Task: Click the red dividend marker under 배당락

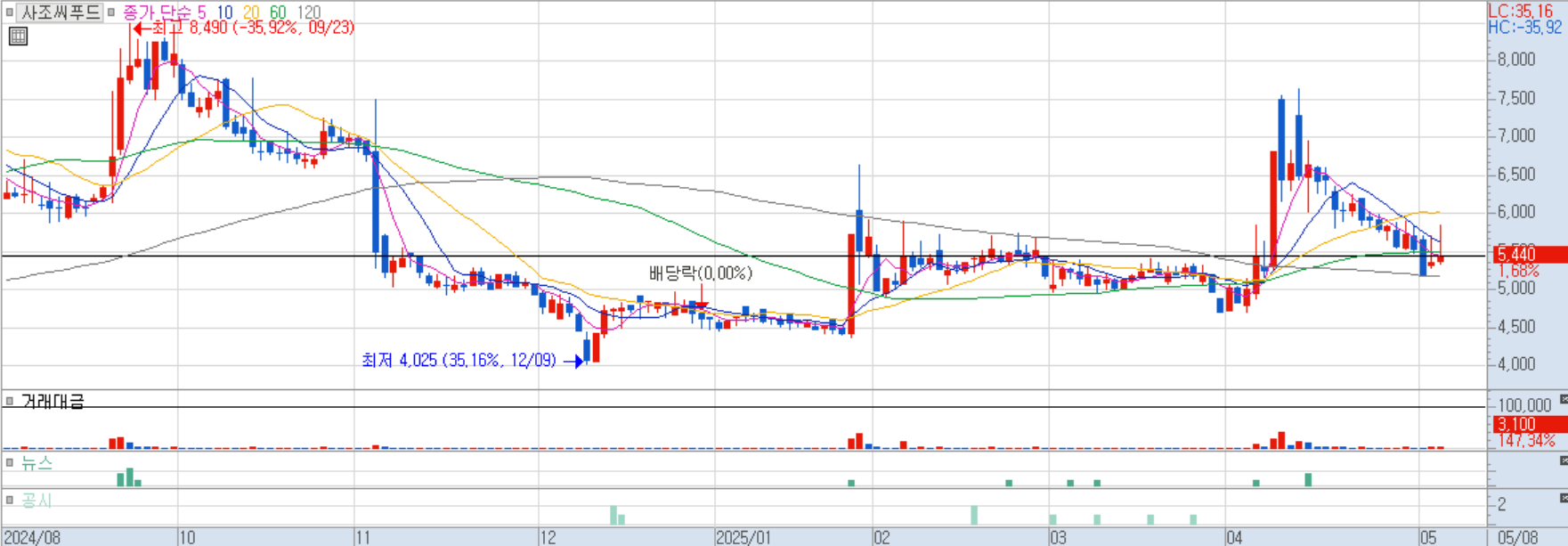Action: [701, 305]
